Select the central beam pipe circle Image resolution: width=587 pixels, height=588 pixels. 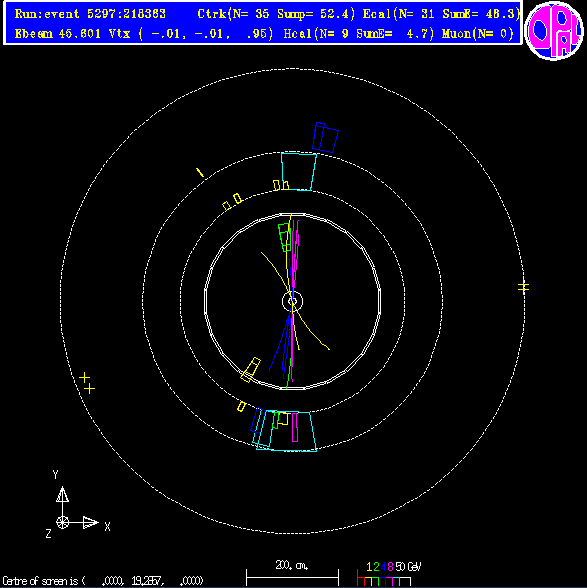coord(293,301)
